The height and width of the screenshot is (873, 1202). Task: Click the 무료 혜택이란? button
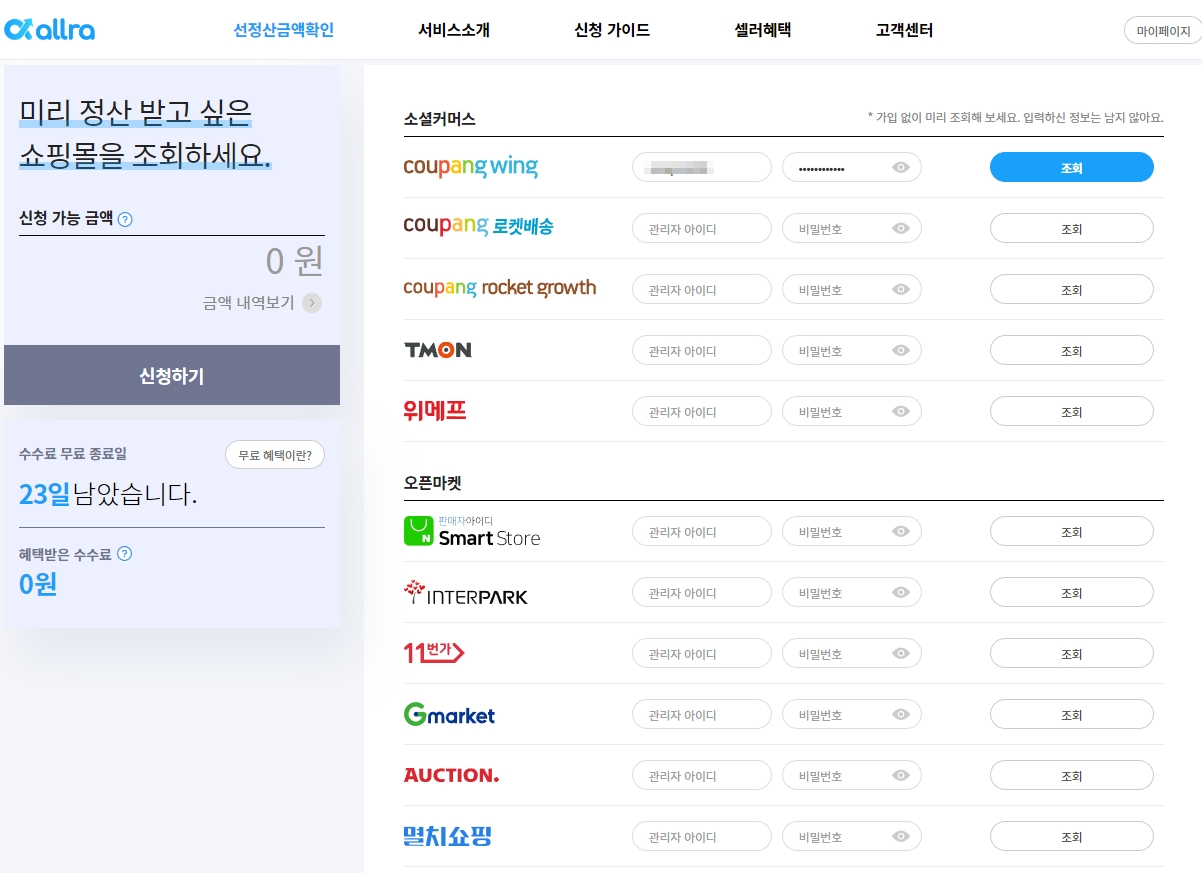pos(275,455)
